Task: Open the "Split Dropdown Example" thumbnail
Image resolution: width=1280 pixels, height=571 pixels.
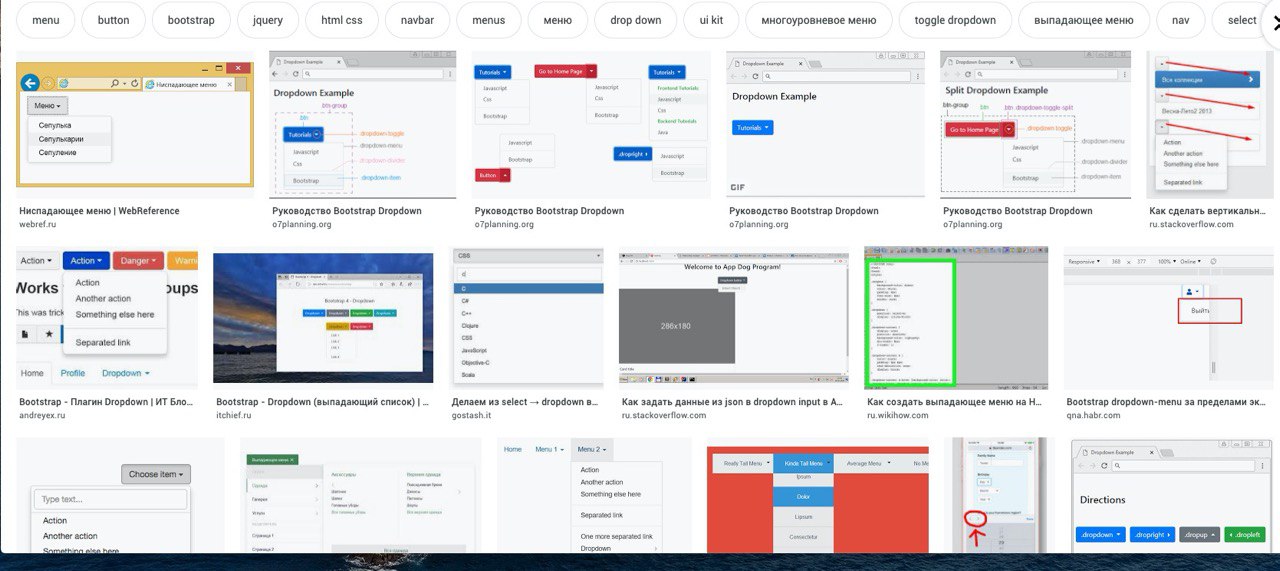Action: point(1036,124)
